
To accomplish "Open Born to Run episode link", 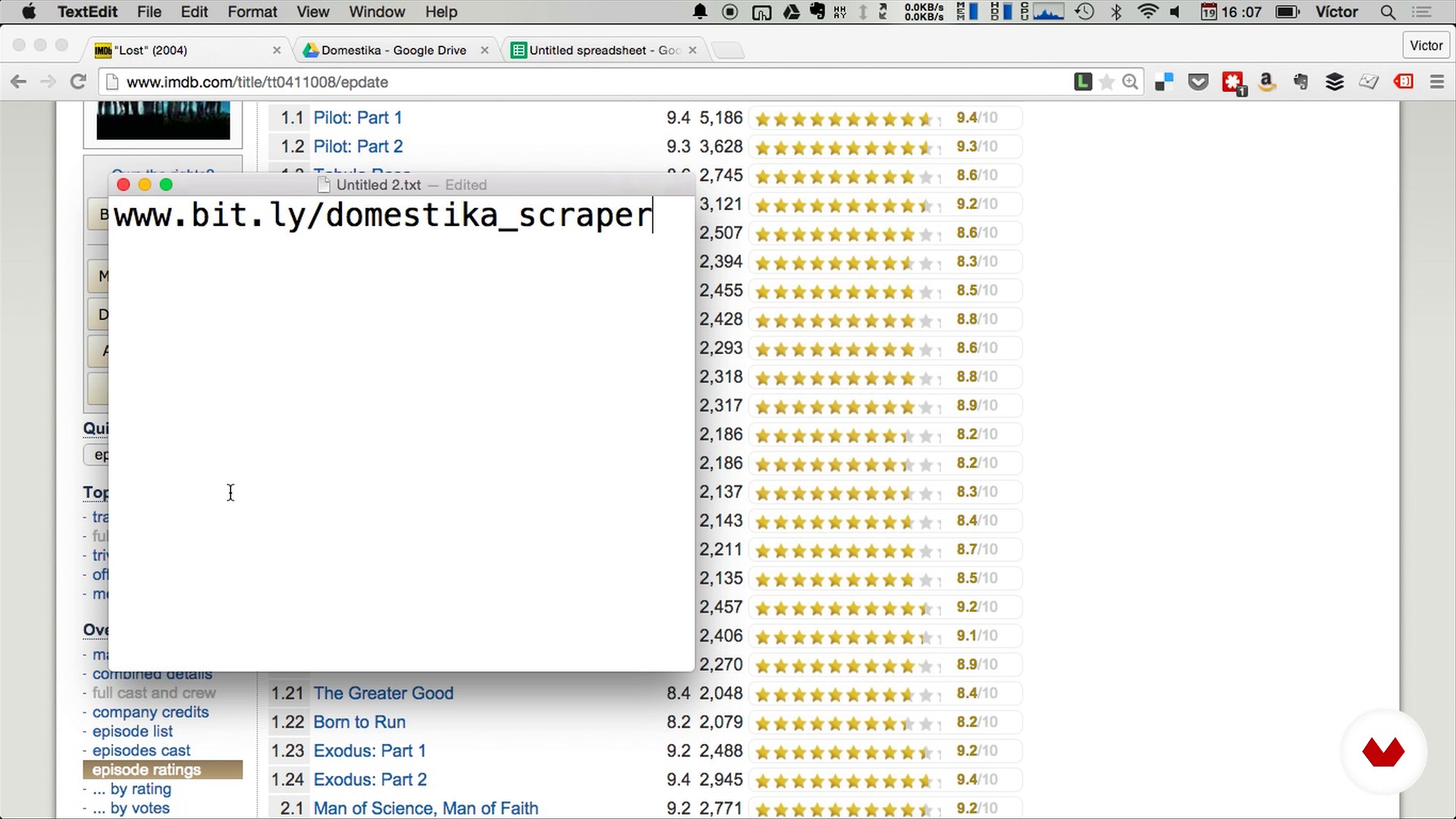I will point(359,722).
